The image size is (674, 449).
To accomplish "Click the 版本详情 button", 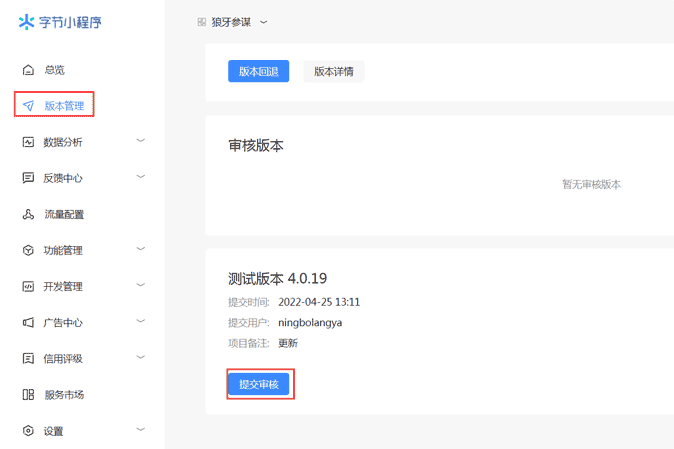I will [334, 71].
